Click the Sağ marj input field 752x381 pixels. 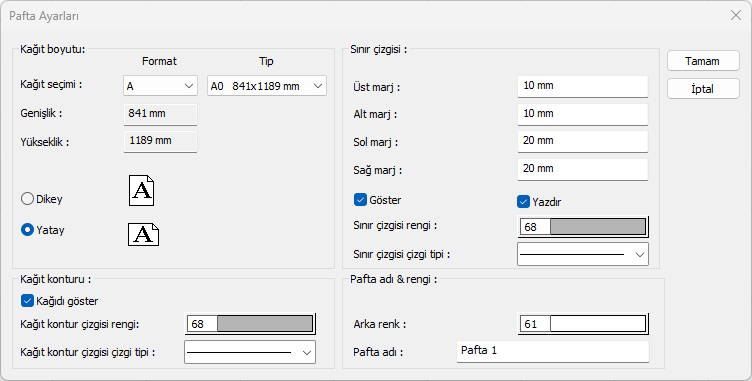click(x=583, y=169)
